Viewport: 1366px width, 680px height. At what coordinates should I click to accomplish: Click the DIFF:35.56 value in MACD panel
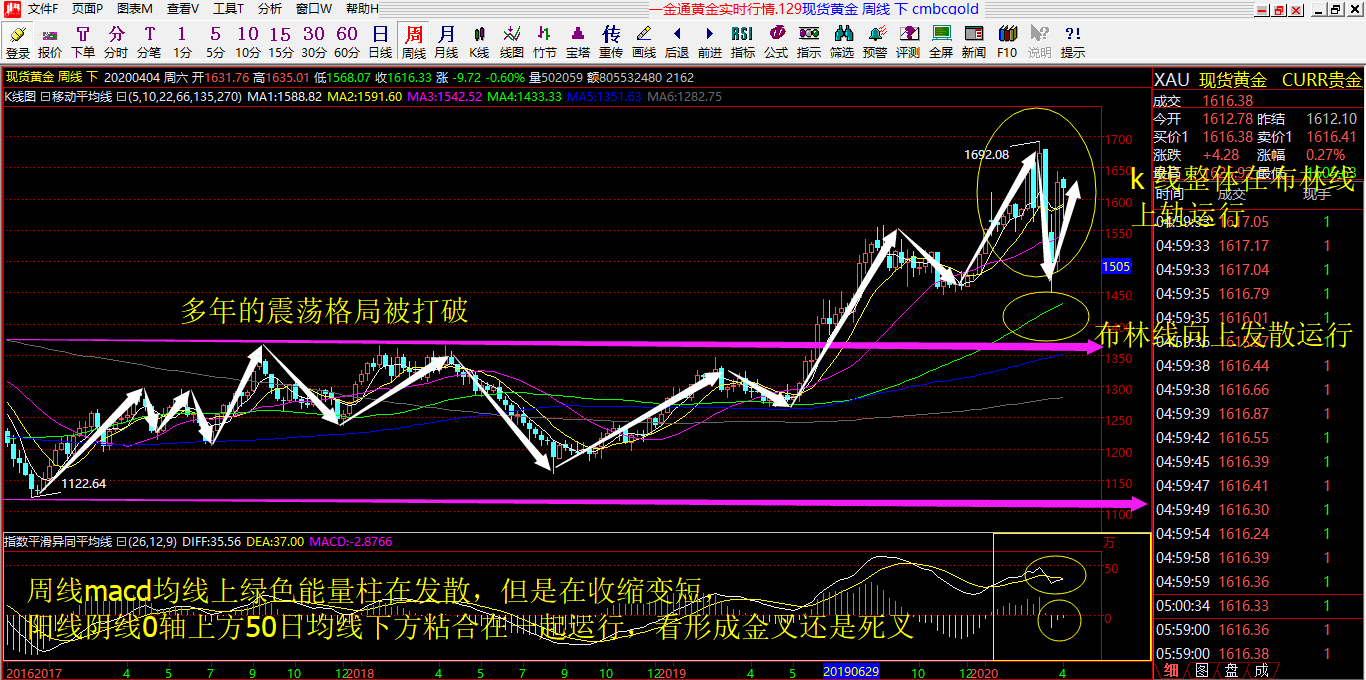click(x=212, y=541)
